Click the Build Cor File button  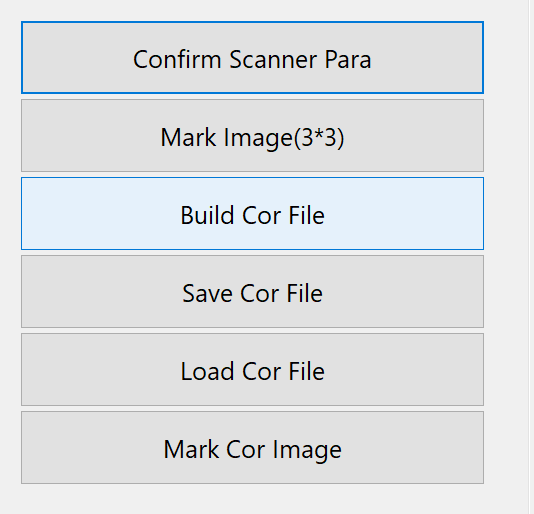tap(252, 213)
